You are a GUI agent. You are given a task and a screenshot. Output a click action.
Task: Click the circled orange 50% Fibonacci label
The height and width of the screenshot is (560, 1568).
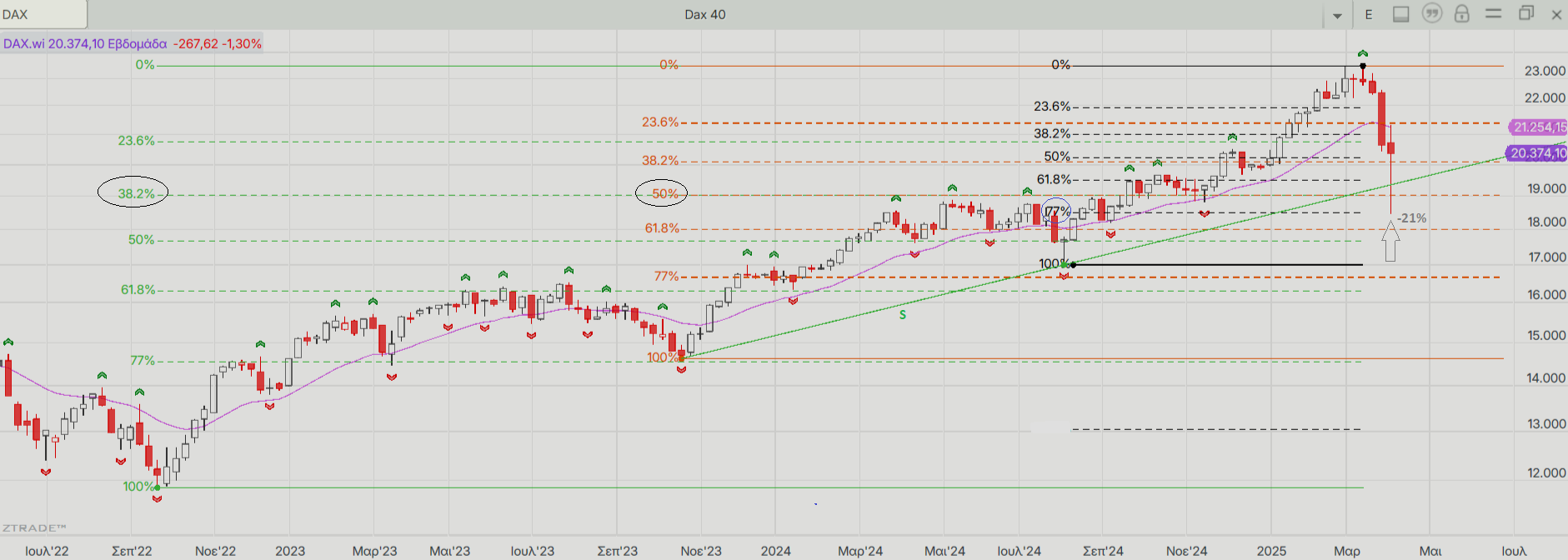pos(664,193)
